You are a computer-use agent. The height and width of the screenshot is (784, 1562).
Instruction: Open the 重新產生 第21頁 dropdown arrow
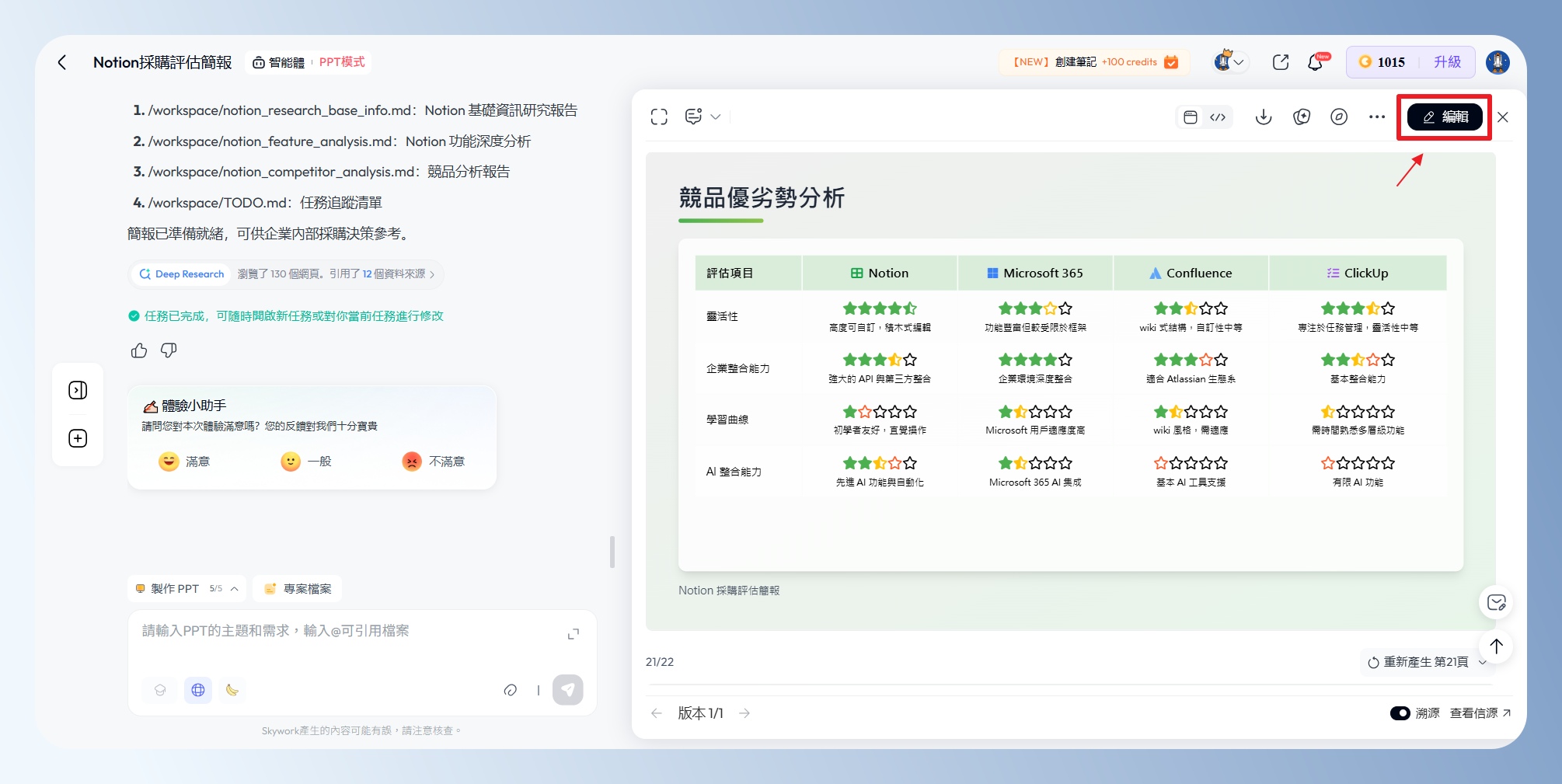tap(1482, 662)
